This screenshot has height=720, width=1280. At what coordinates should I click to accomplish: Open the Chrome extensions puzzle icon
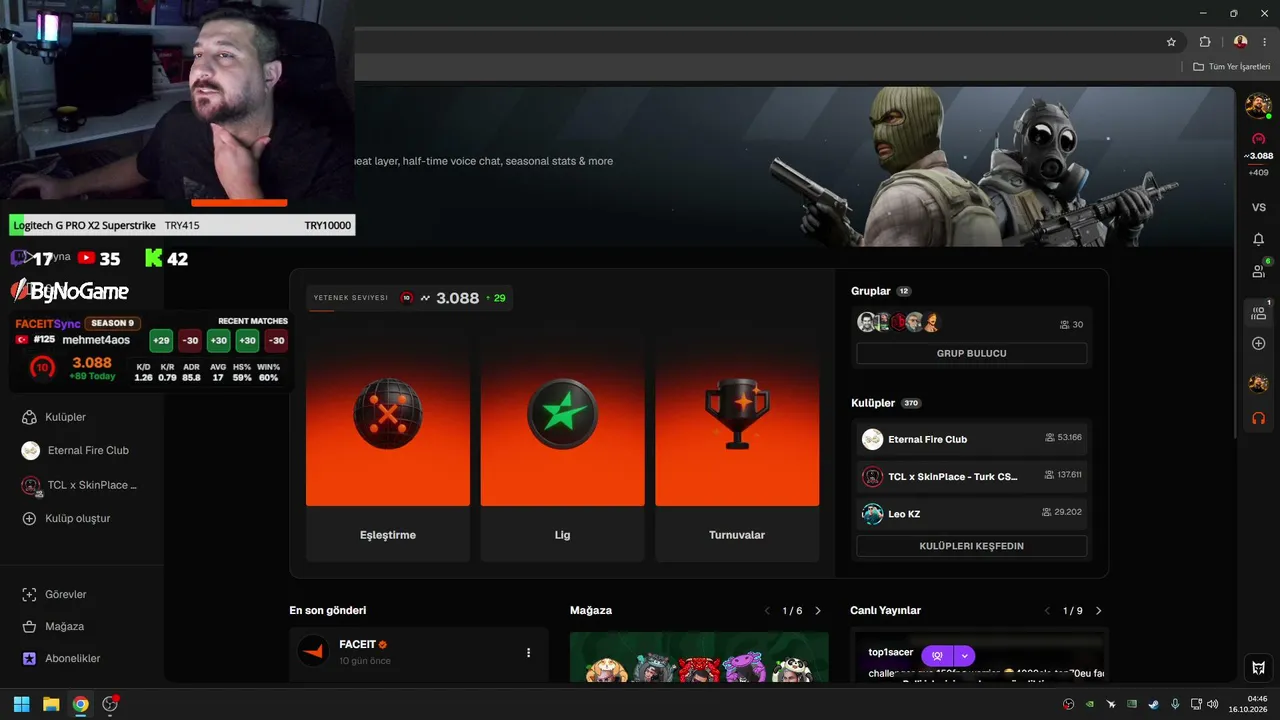(1205, 42)
